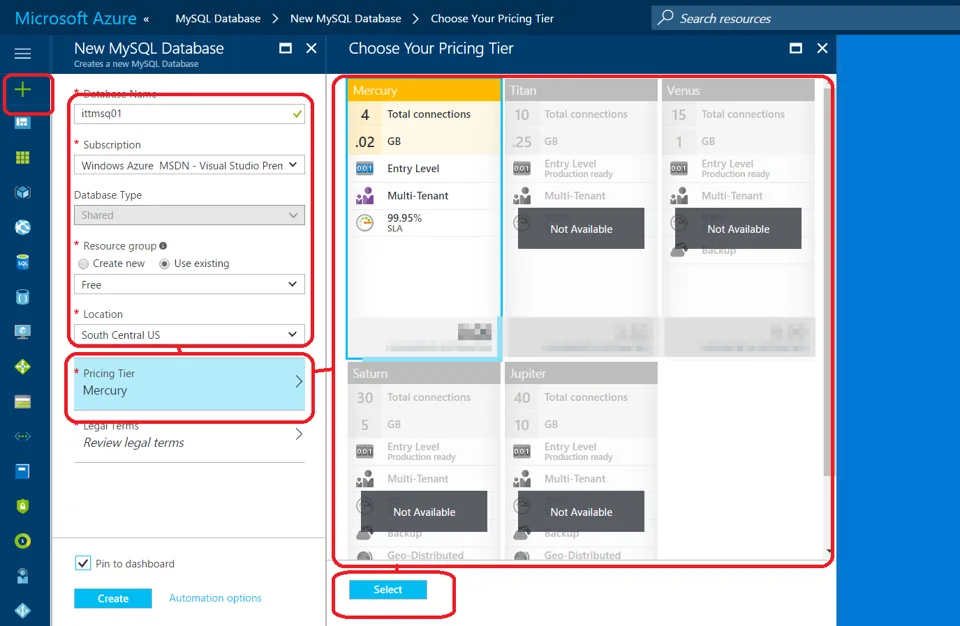Open Resource groups cube icon in sidebar
The height and width of the screenshot is (626, 960).
click(x=23, y=192)
